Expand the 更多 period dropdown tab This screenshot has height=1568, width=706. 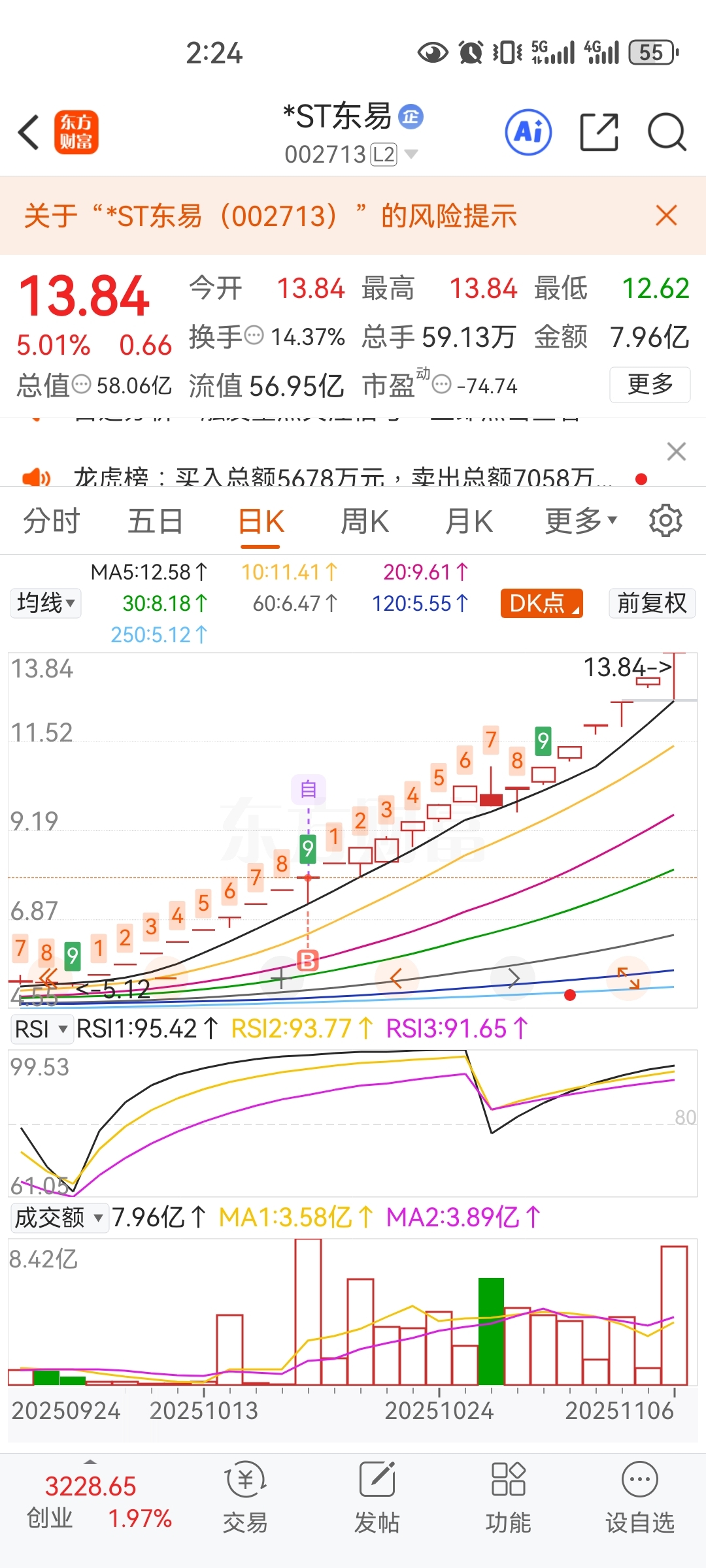click(581, 521)
